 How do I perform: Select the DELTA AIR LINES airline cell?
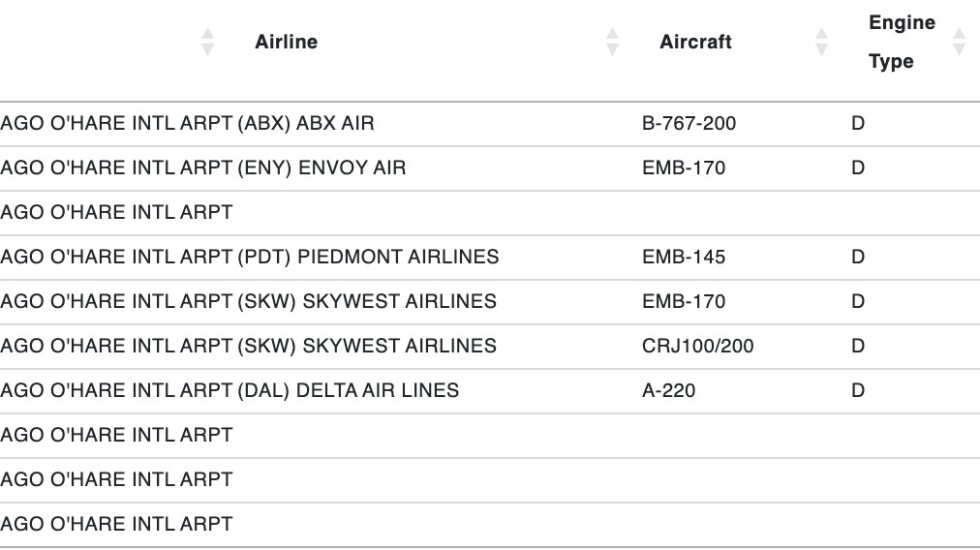point(378,390)
